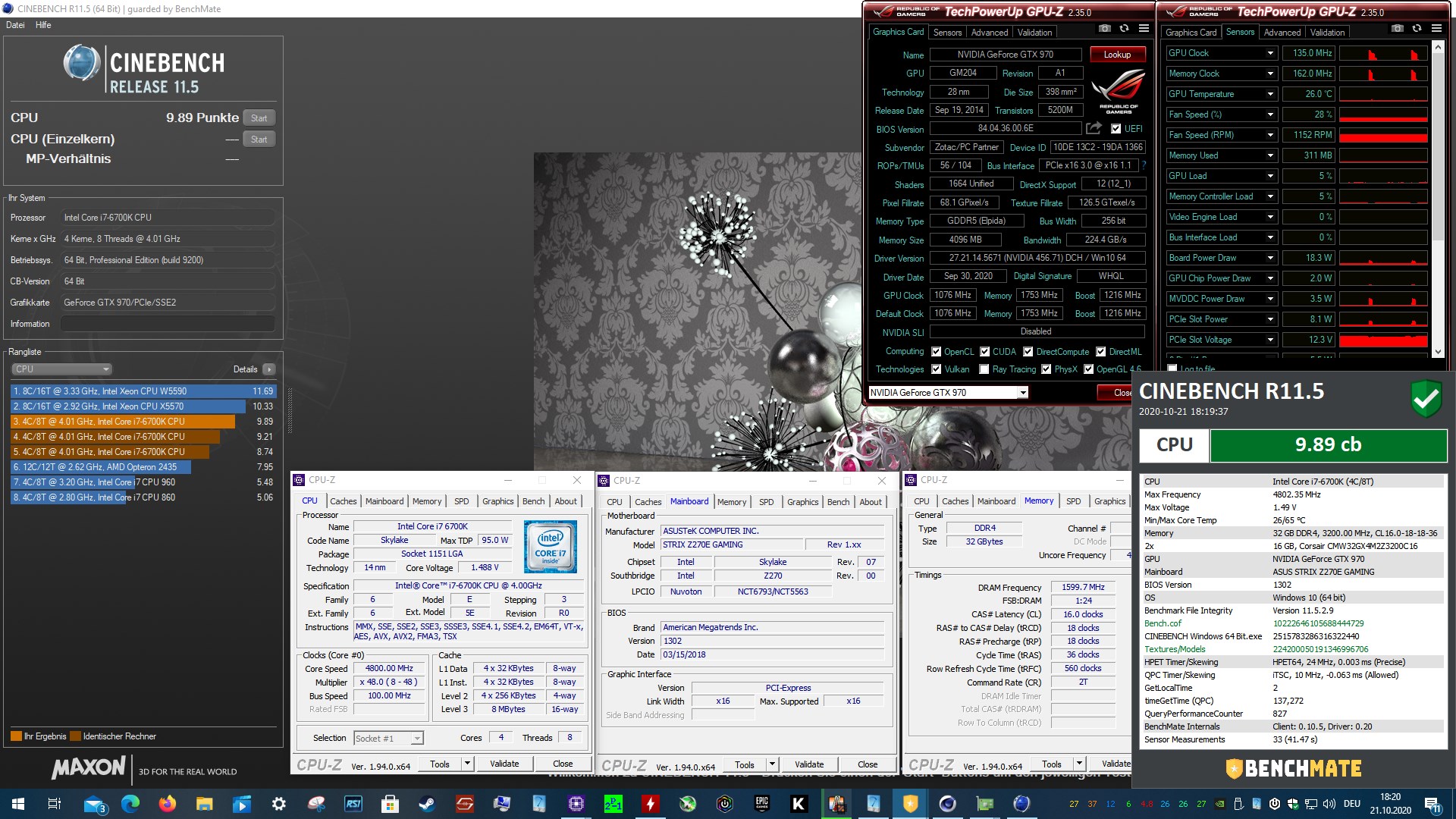Toggle DirectML checkbox in GPU-Z
Image resolution: width=1456 pixels, height=819 pixels.
click(1100, 352)
